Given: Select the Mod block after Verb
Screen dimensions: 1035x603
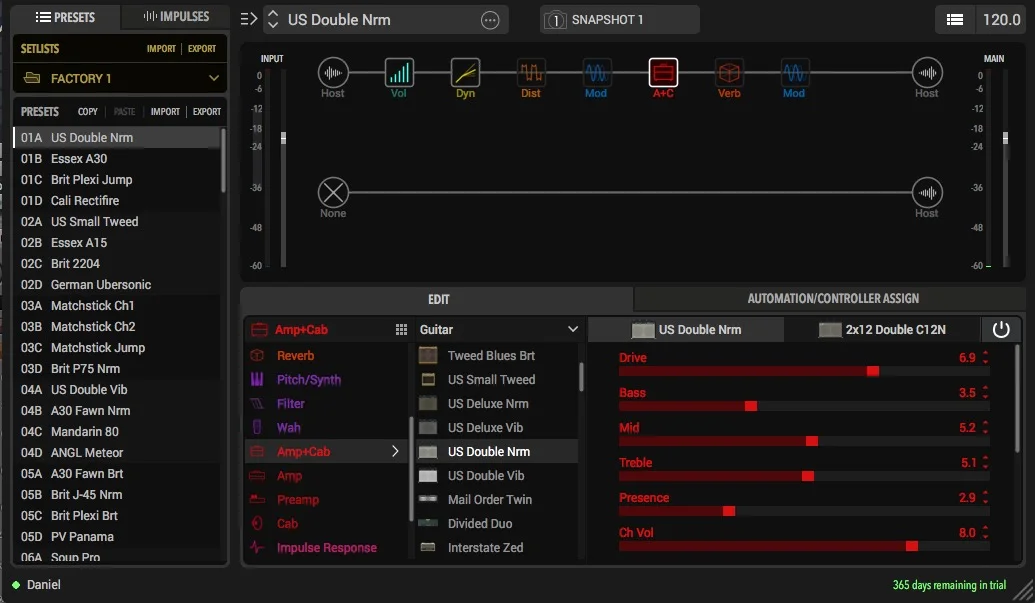Looking at the screenshot, I should pyautogui.click(x=794, y=73).
